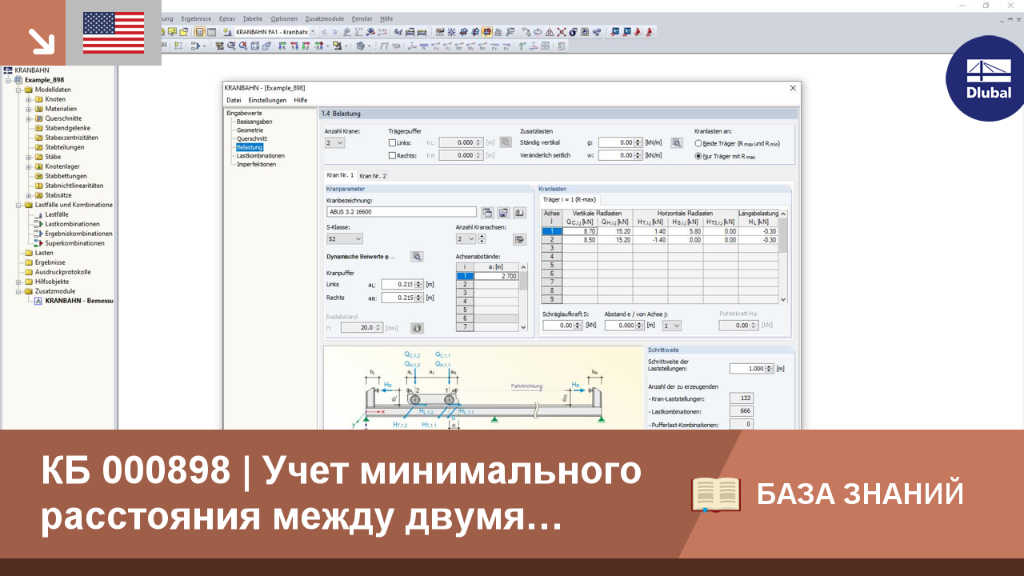This screenshot has height=576, width=1024.
Task: Select Beide Träger radio option
Action: click(698, 144)
